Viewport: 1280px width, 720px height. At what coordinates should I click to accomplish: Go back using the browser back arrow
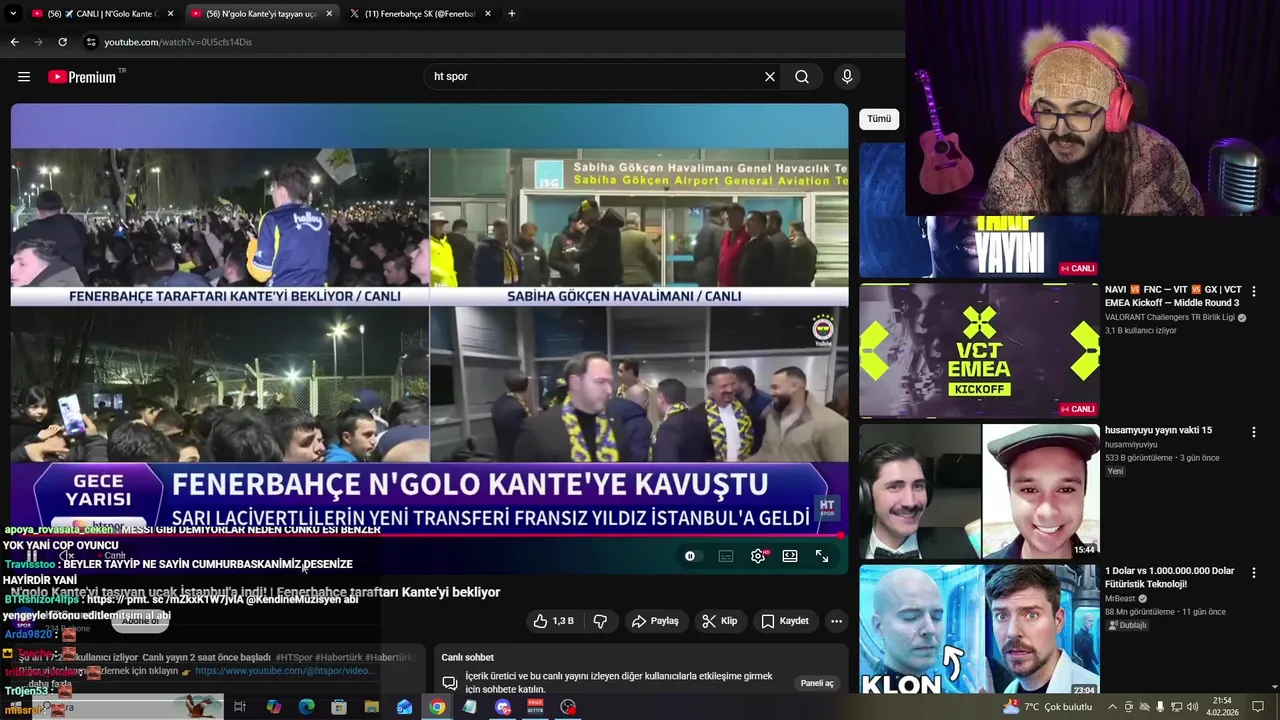pyautogui.click(x=14, y=42)
